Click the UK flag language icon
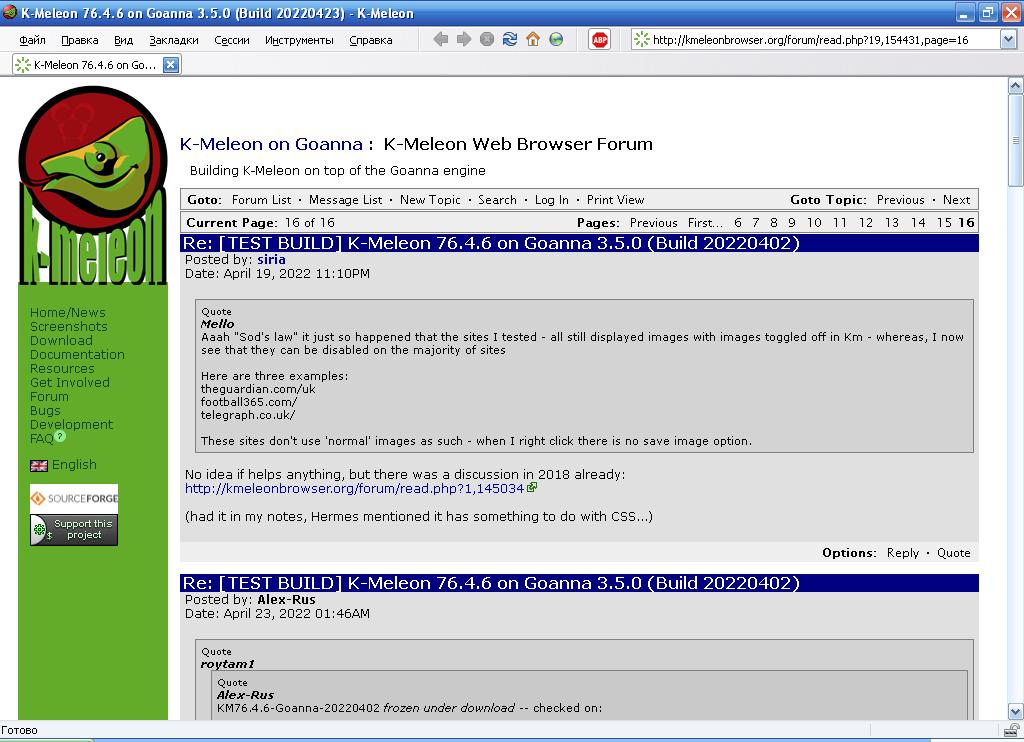 [x=39, y=466]
